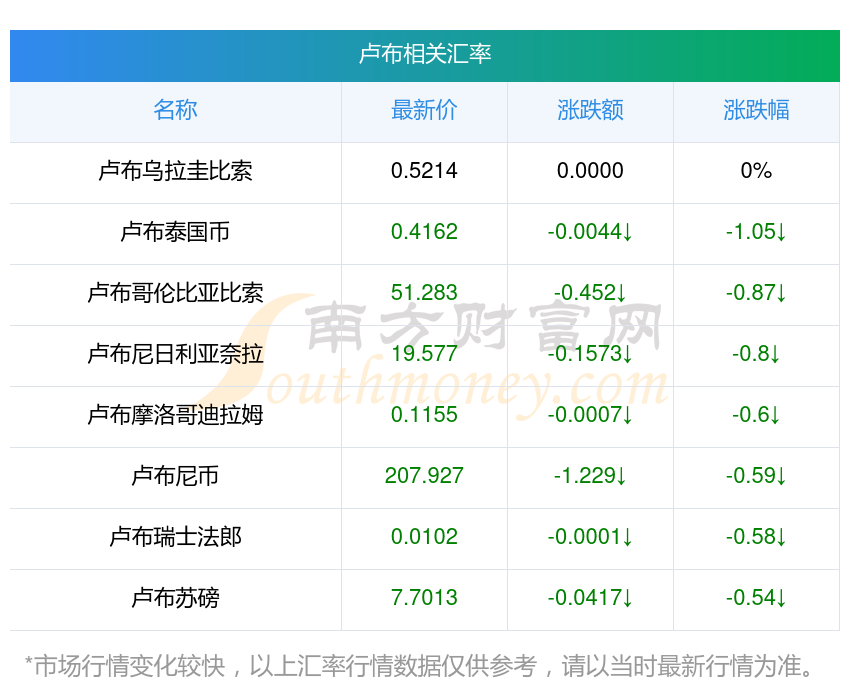Select the 名称 column header
Image resolution: width=850 pixels, height=698 pixels.
tap(175, 110)
